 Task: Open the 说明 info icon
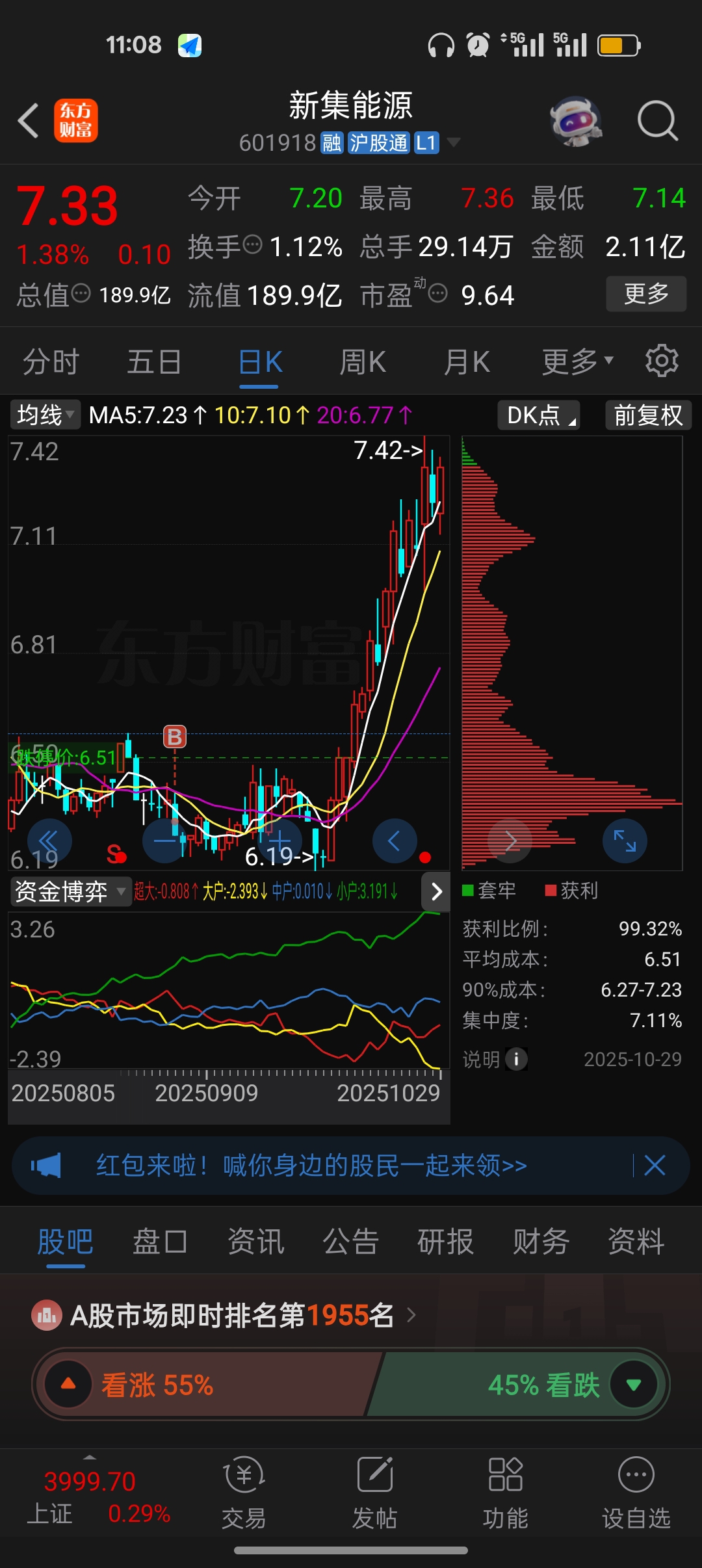click(x=516, y=1059)
